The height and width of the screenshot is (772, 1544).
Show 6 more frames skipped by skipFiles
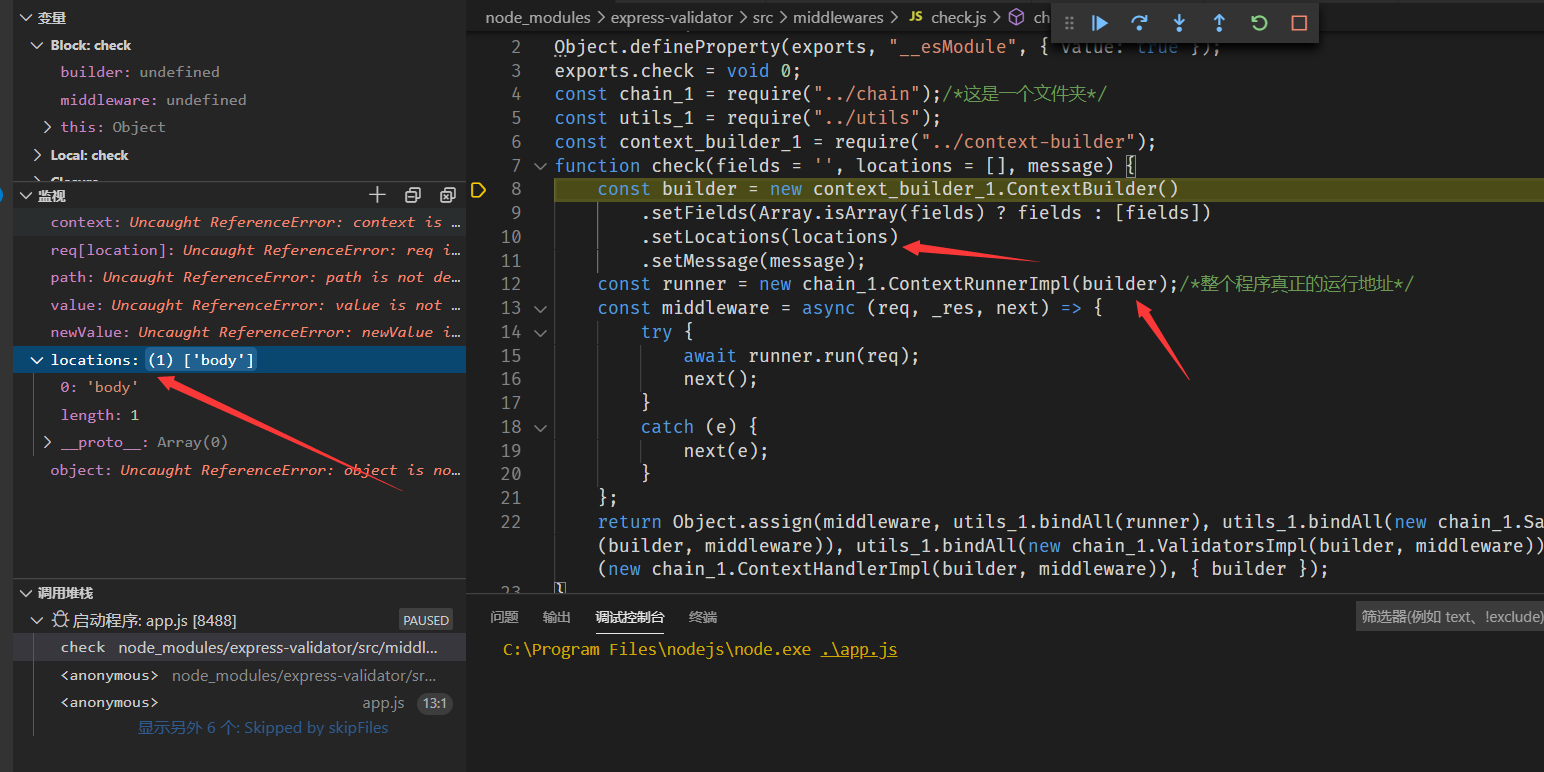[262, 728]
